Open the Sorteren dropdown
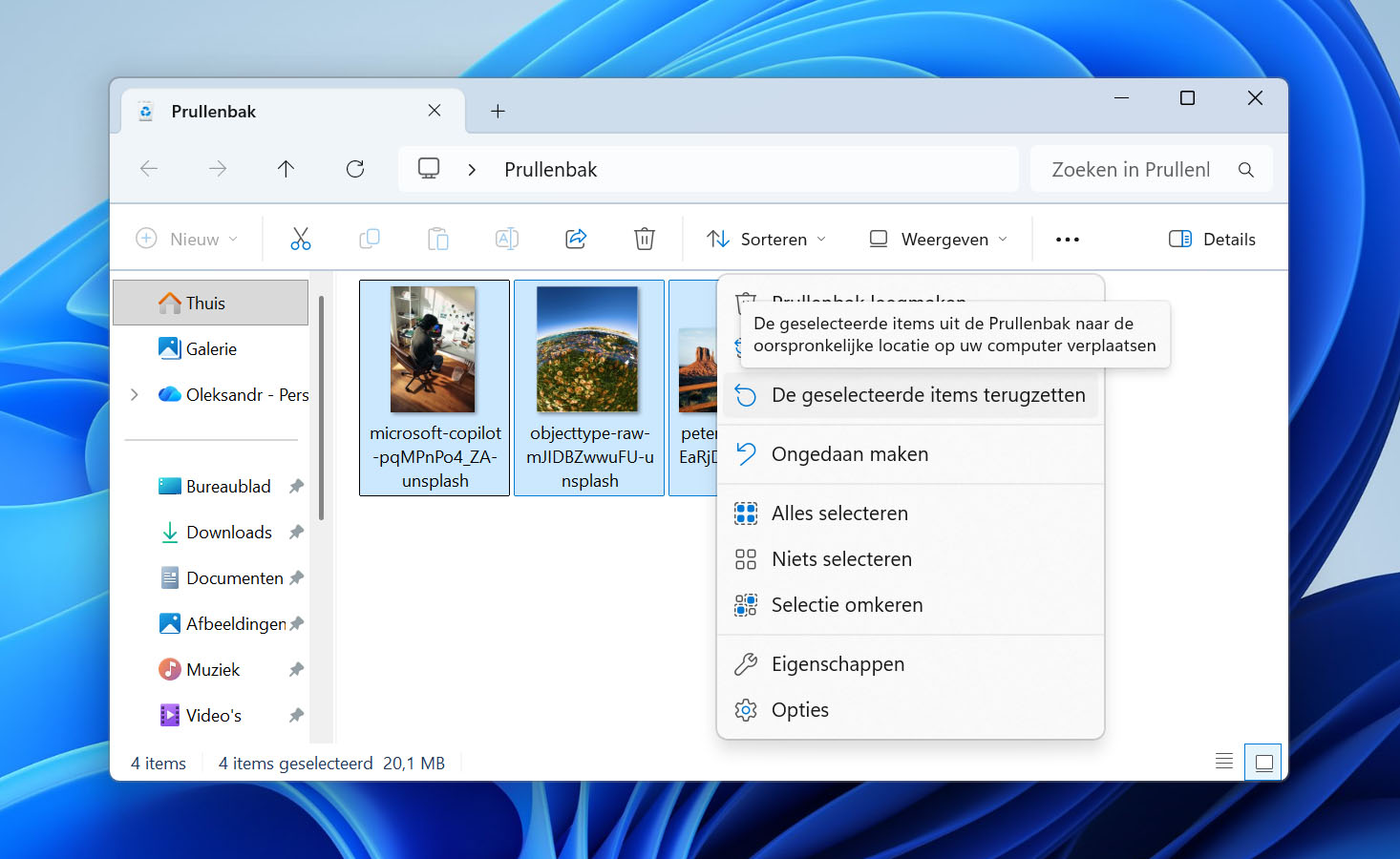 tap(766, 239)
